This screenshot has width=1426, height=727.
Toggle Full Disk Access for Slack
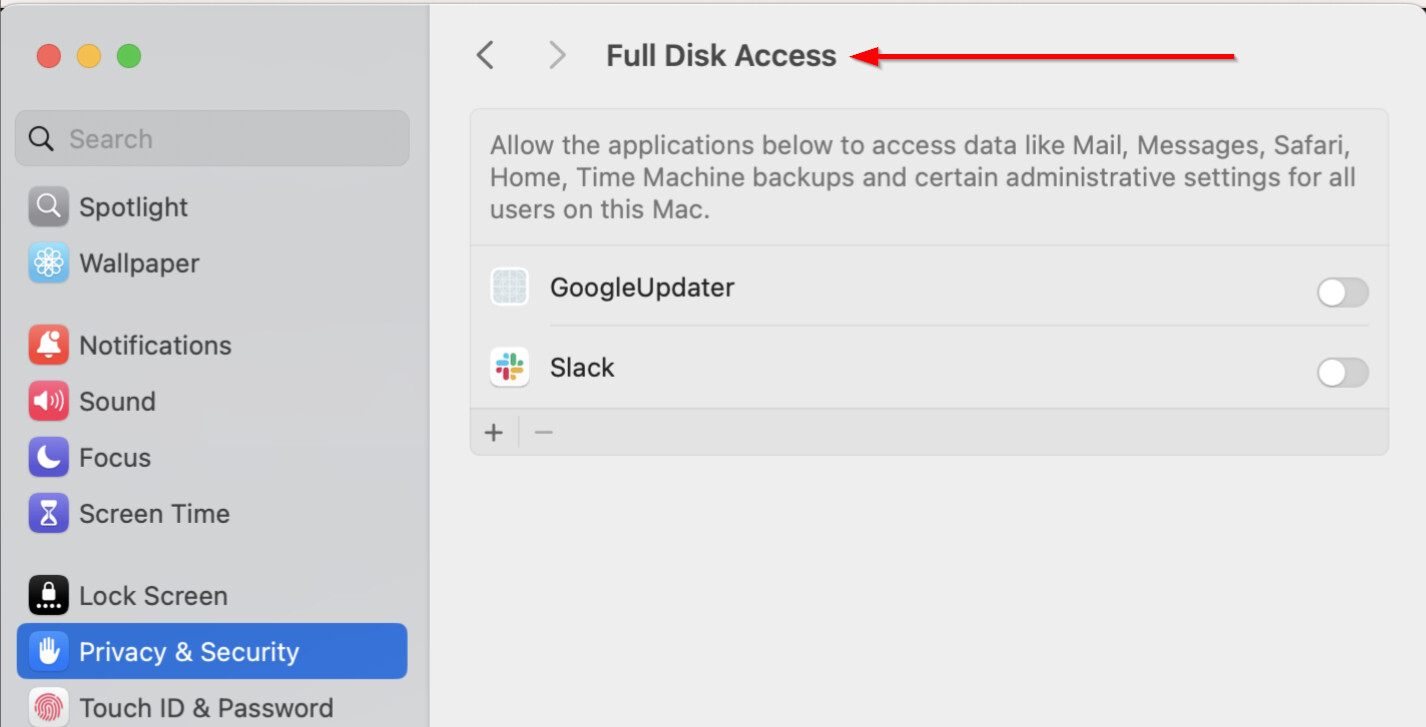(1342, 373)
